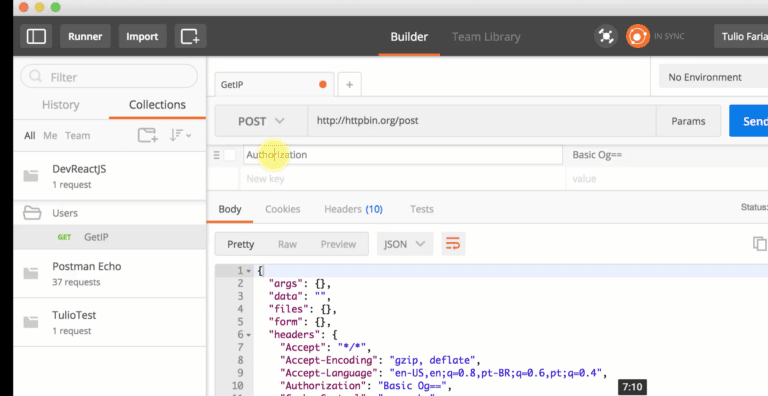Click the interceptor satellite icon
768x396 pixels.
606,36
